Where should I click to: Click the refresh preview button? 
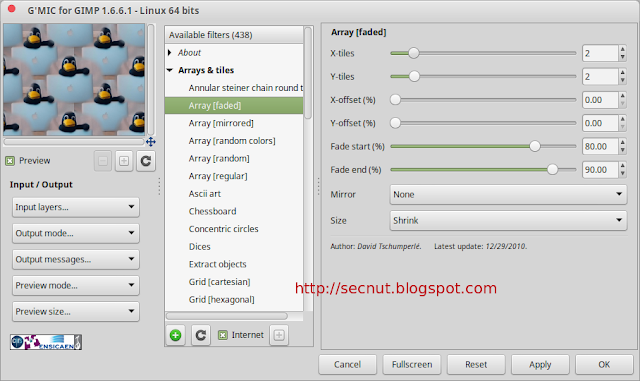(146, 161)
